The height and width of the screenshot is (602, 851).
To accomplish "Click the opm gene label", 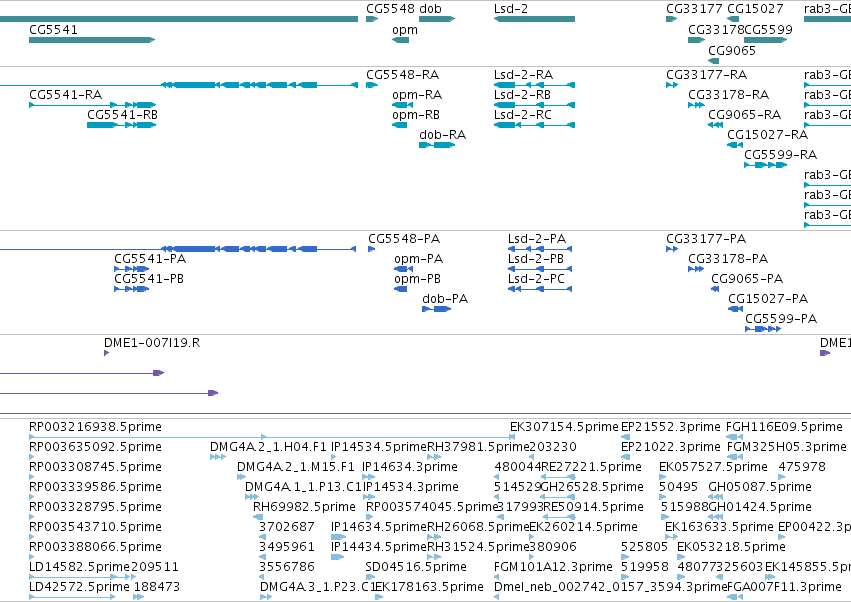I will click(x=405, y=30).
